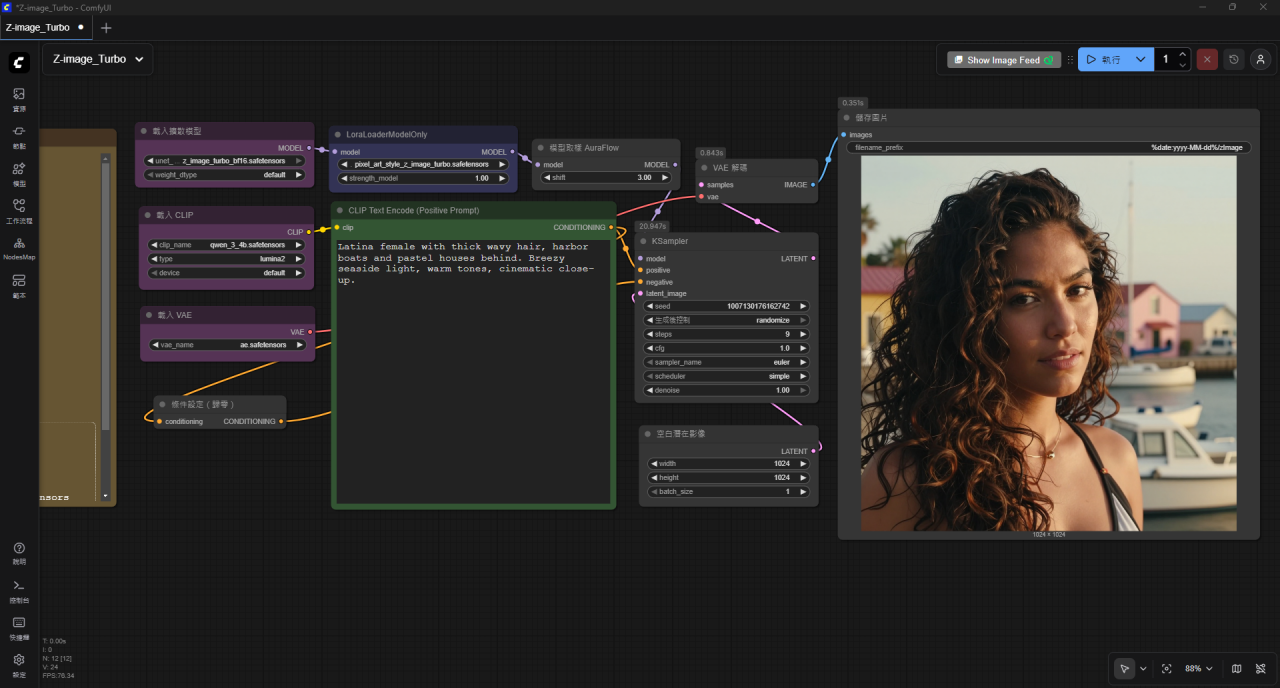1280x688 pixels.
Task: Collapse the LoraLoaderModelOnly node via its dot
Action: click(x=338, y=134)
